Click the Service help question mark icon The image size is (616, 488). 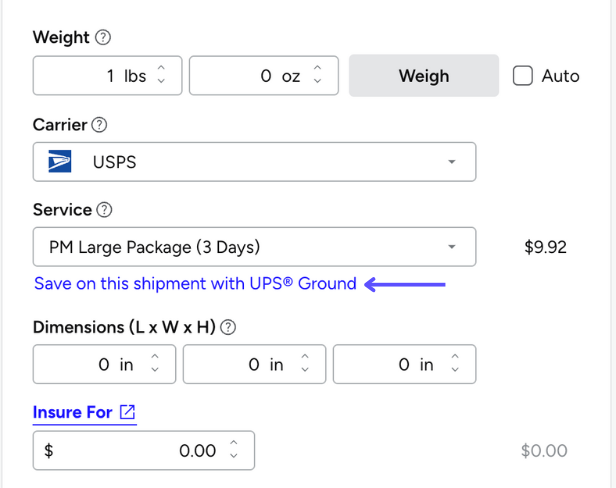[105, 210]
